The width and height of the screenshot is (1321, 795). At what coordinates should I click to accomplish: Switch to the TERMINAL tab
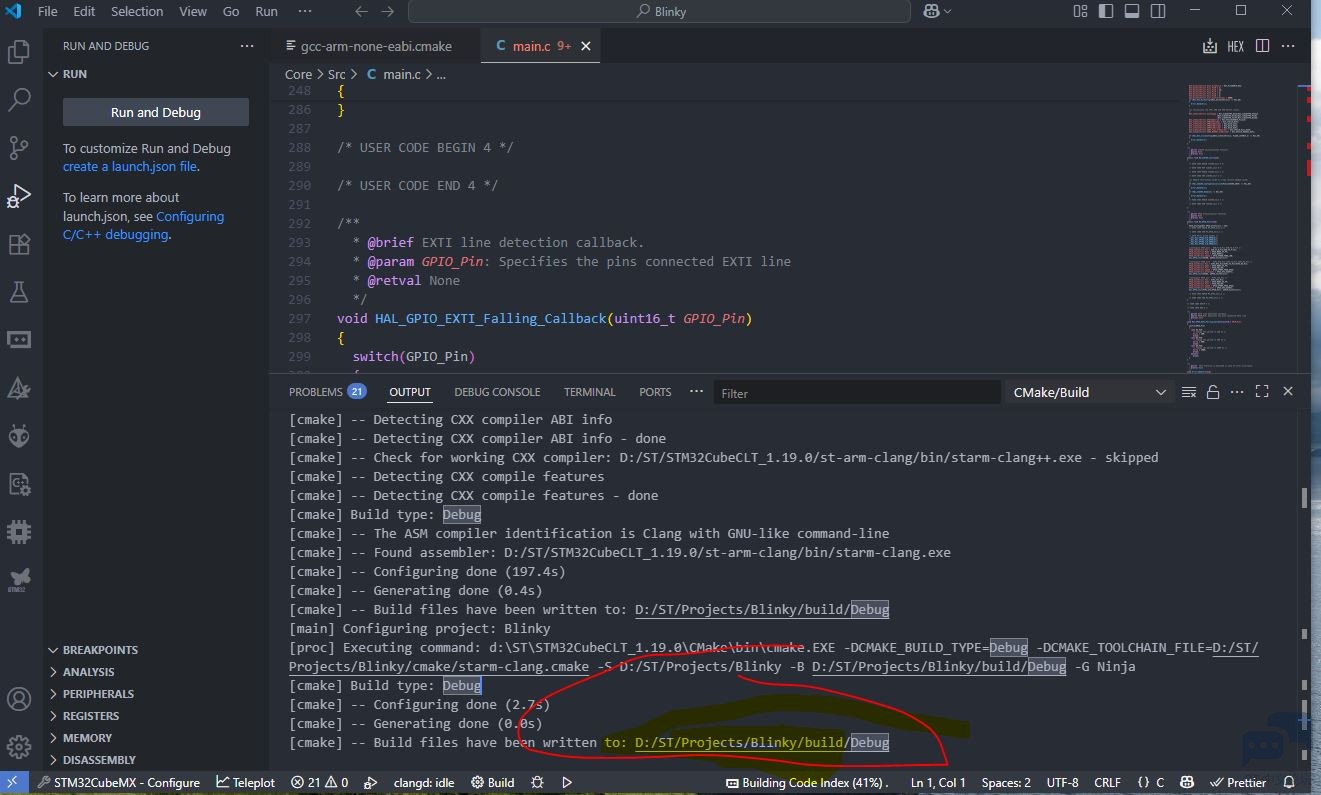pos(589,392)
